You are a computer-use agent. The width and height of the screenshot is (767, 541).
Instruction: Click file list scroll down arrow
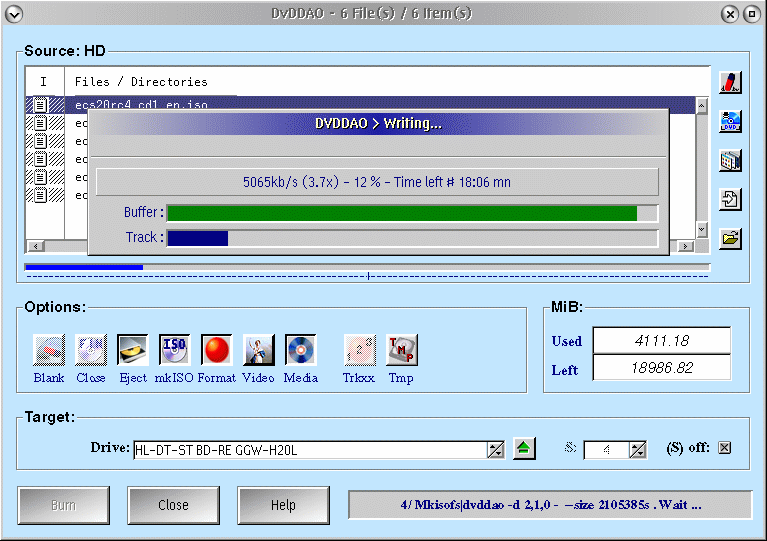click(x=701, y=229)
